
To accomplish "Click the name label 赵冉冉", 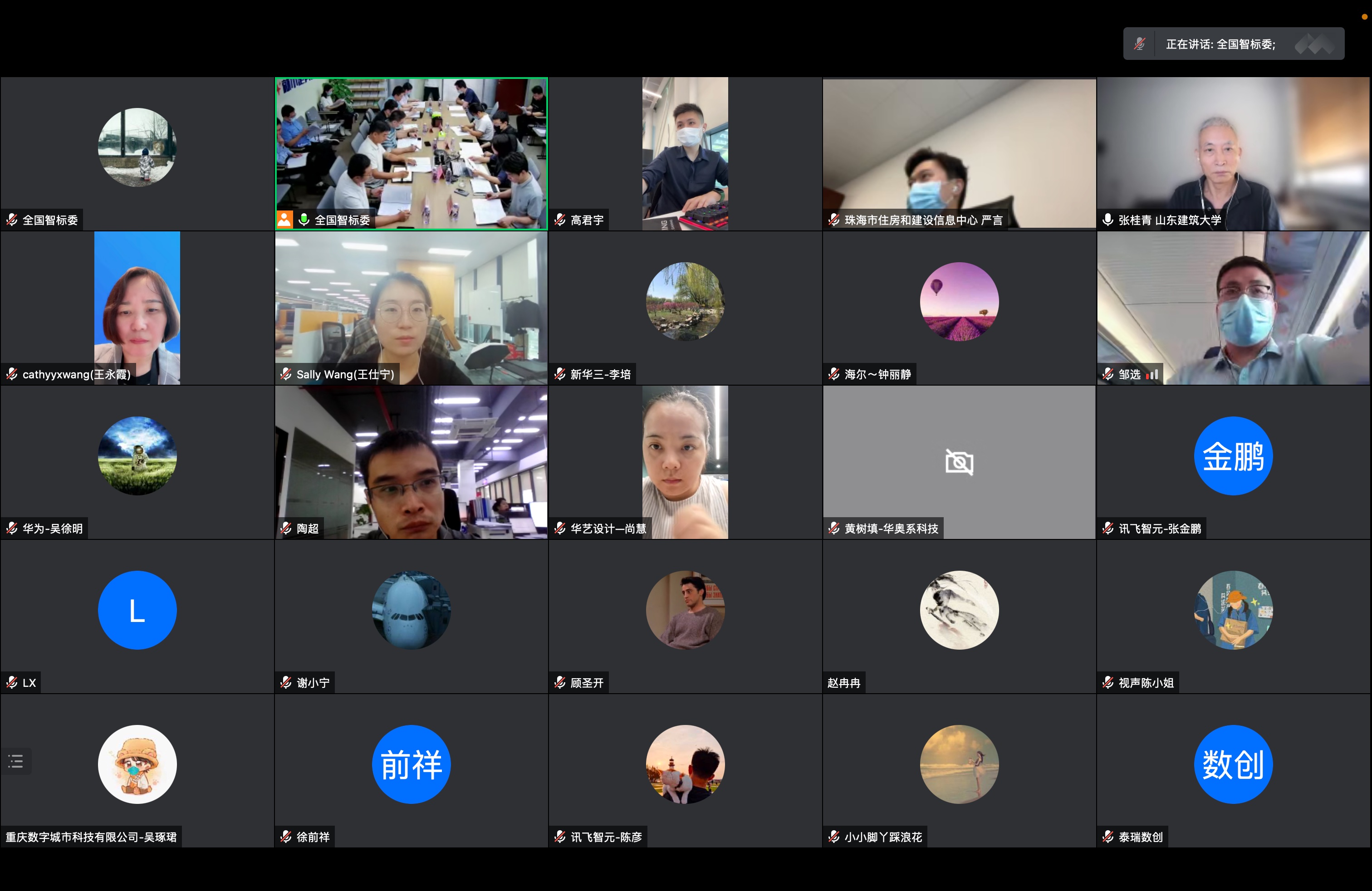I will pyautogui.click(x=844, y=683).
